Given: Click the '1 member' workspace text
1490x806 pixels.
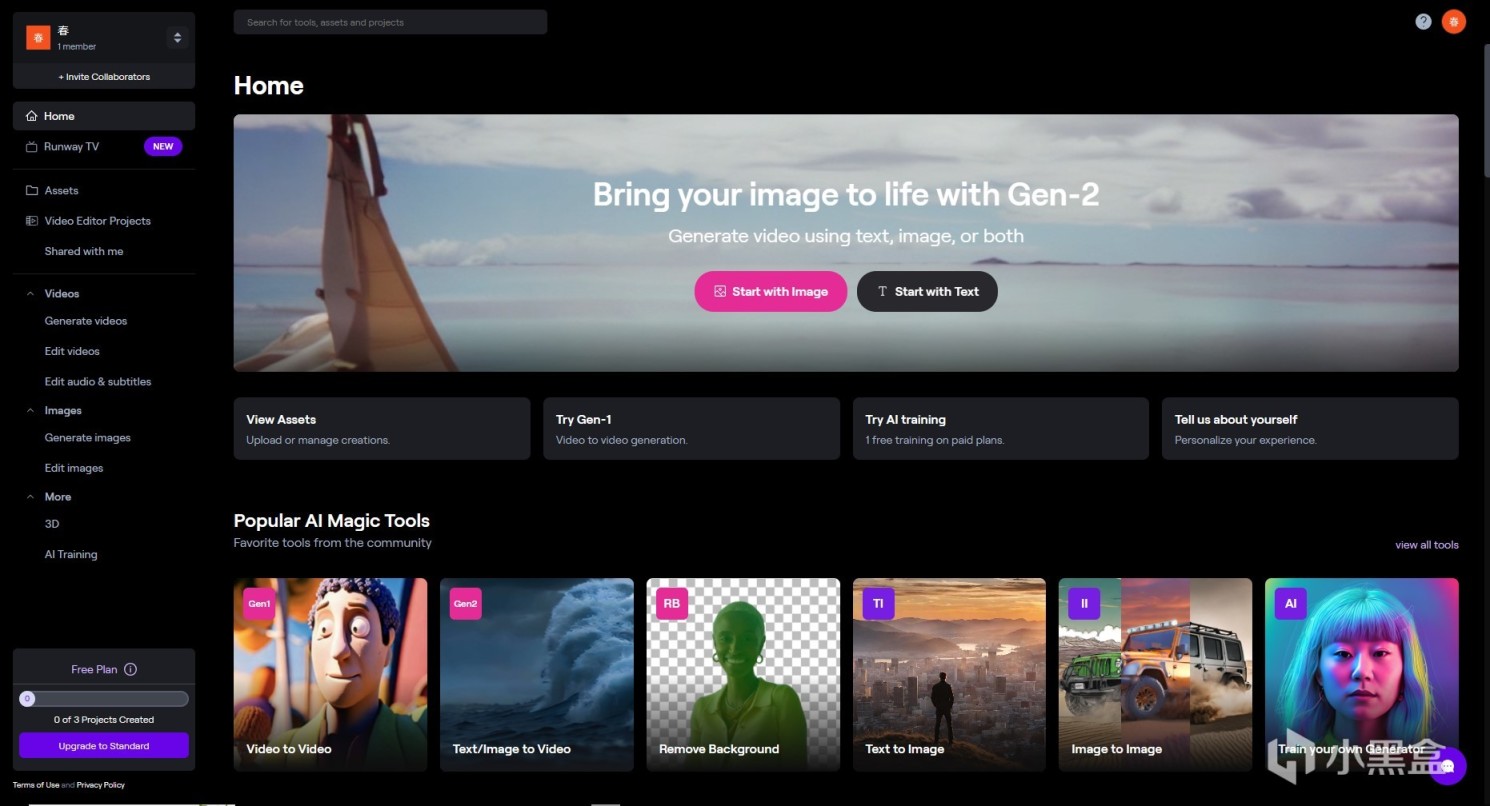Looking at the screenshot, I should pyautogui.click(x=77, y=47).
